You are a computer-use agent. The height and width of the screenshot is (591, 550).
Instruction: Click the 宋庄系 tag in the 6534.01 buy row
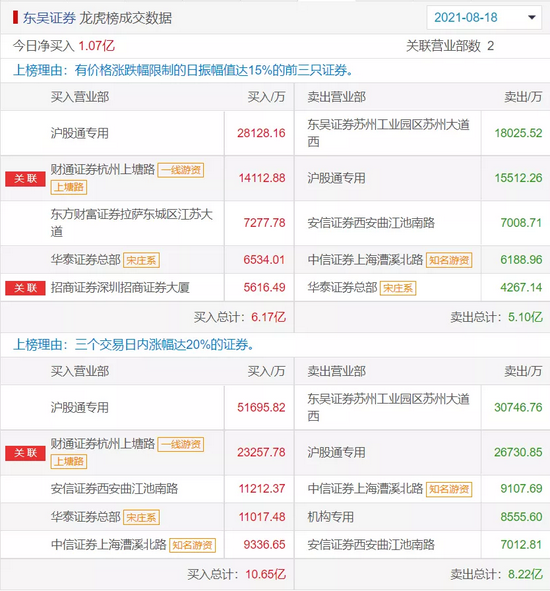tap(141, 260)
